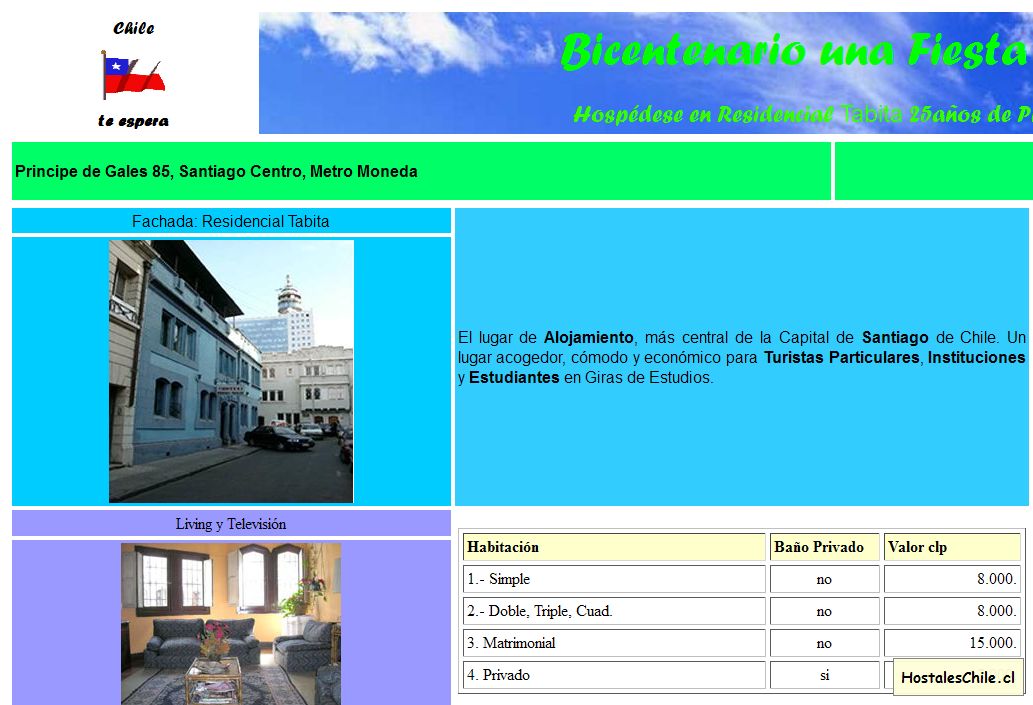Click the 'Alojamiento' description paragraph

point(741,357)
